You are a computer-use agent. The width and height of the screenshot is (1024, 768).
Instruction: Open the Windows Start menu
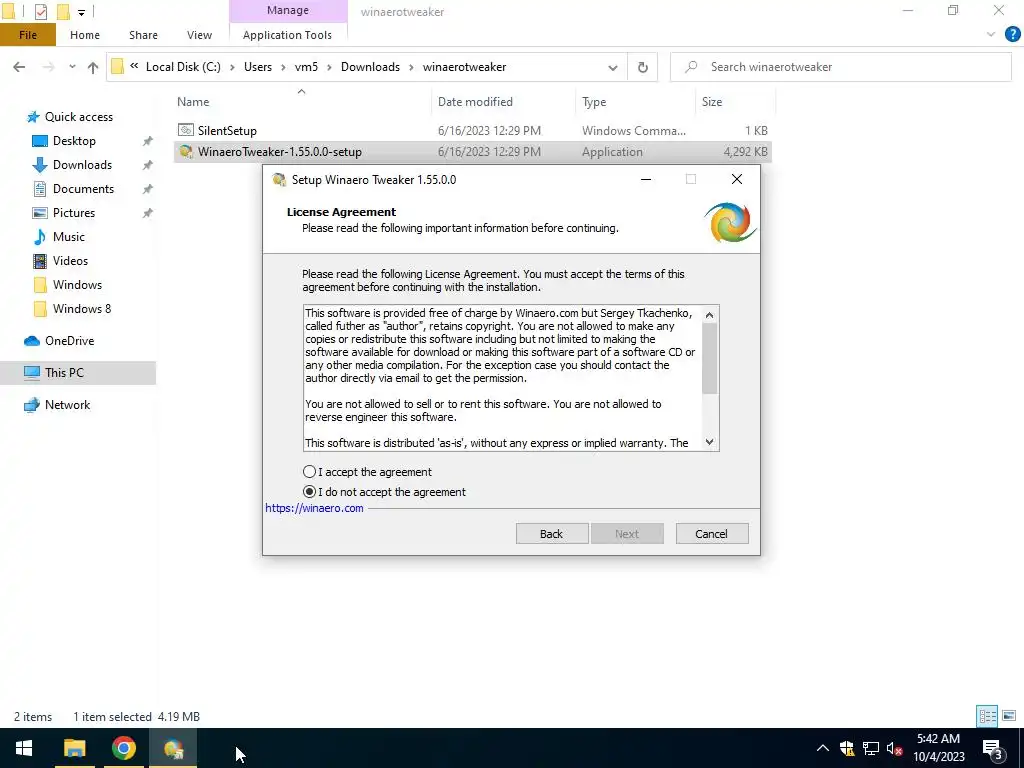click(24, 748)
